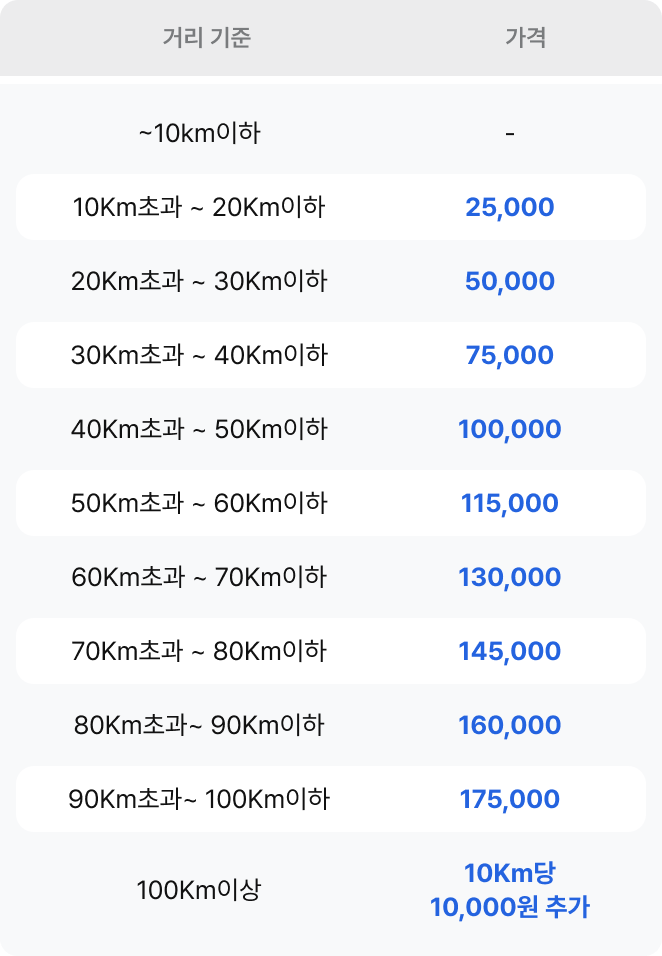
Task: Click the 130,000 price value
Action: point(509,577)
